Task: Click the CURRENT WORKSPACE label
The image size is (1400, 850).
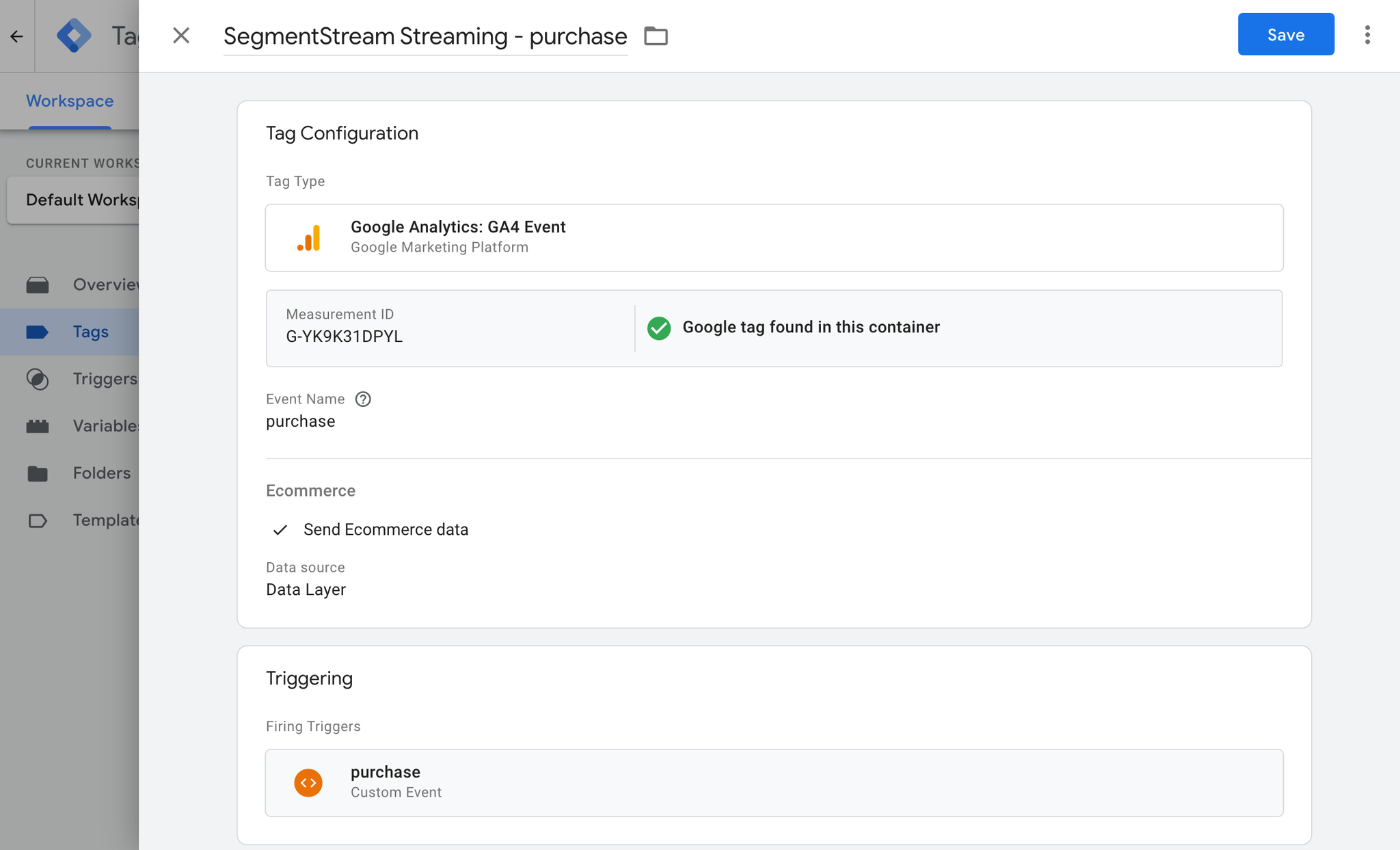Action: (x=82, y=163)
